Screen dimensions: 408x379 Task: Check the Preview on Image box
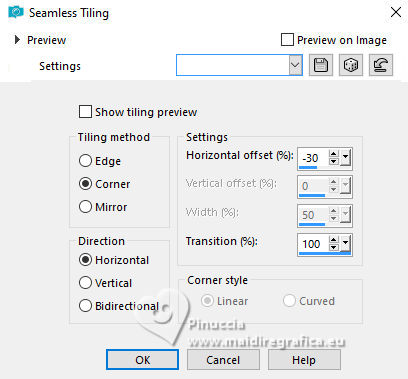pos(287,40)
